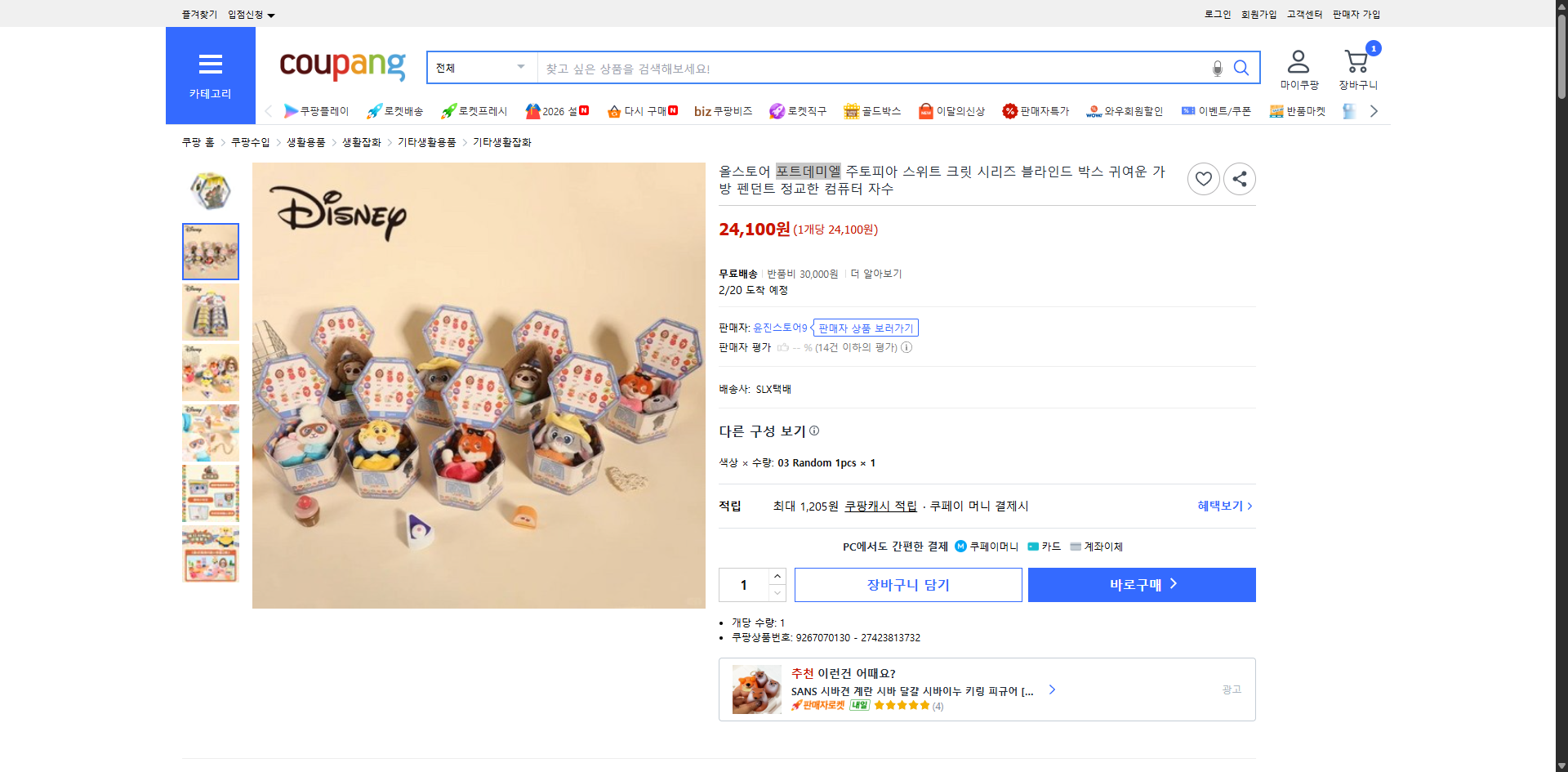Click the share icon beside the heart
This screenshot has width=1568, height=772.
(1239, 178)
